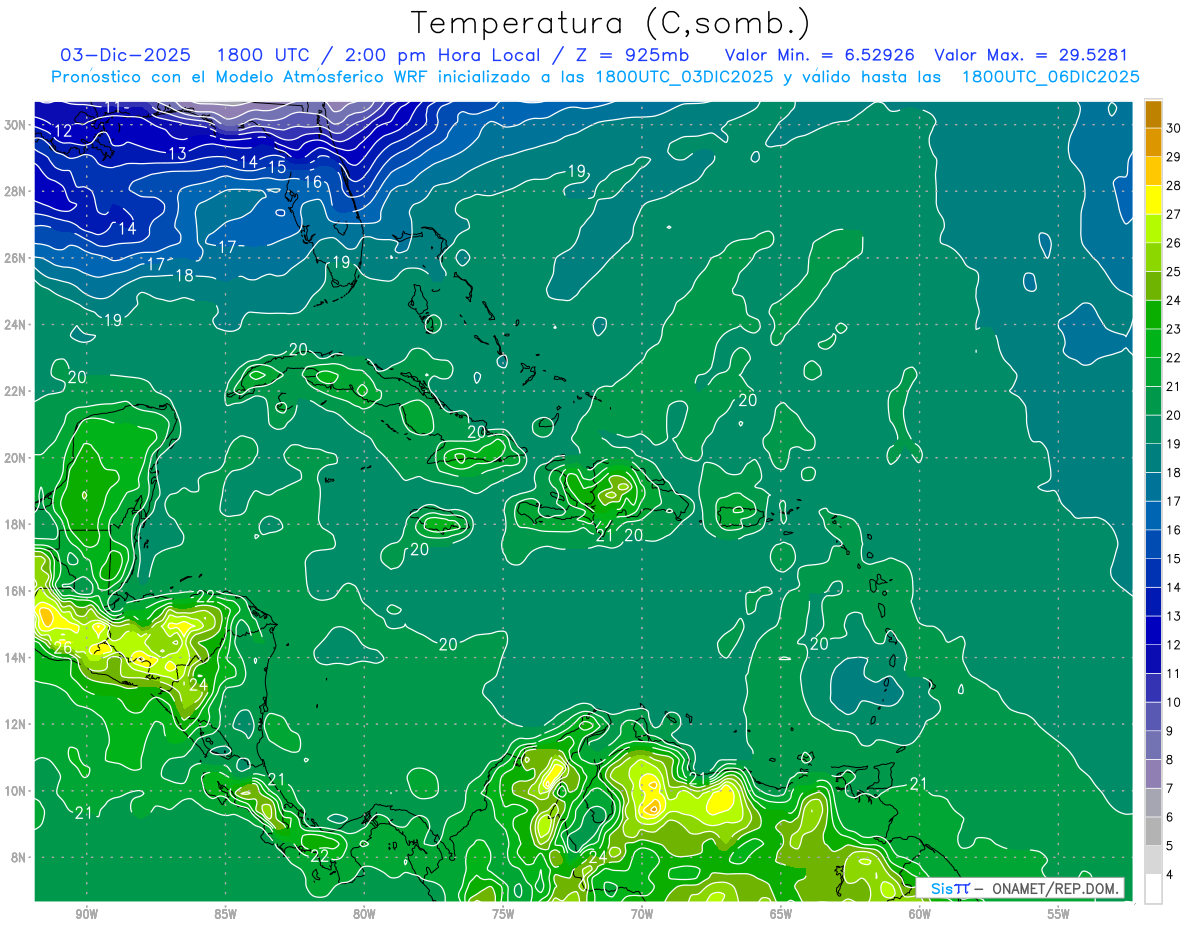Click the "12" contour label on the map
The image size is (1200, 927).
point(63,131)
